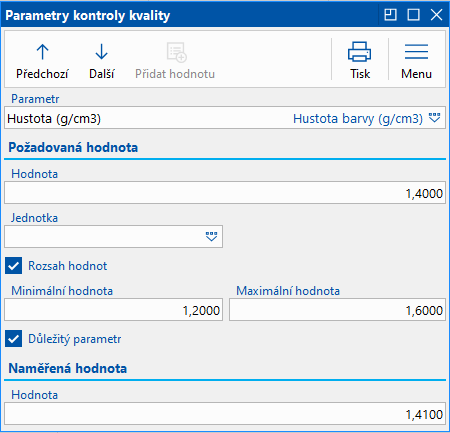
Task: Click the Minimální hodnota label
Action: 62,291
